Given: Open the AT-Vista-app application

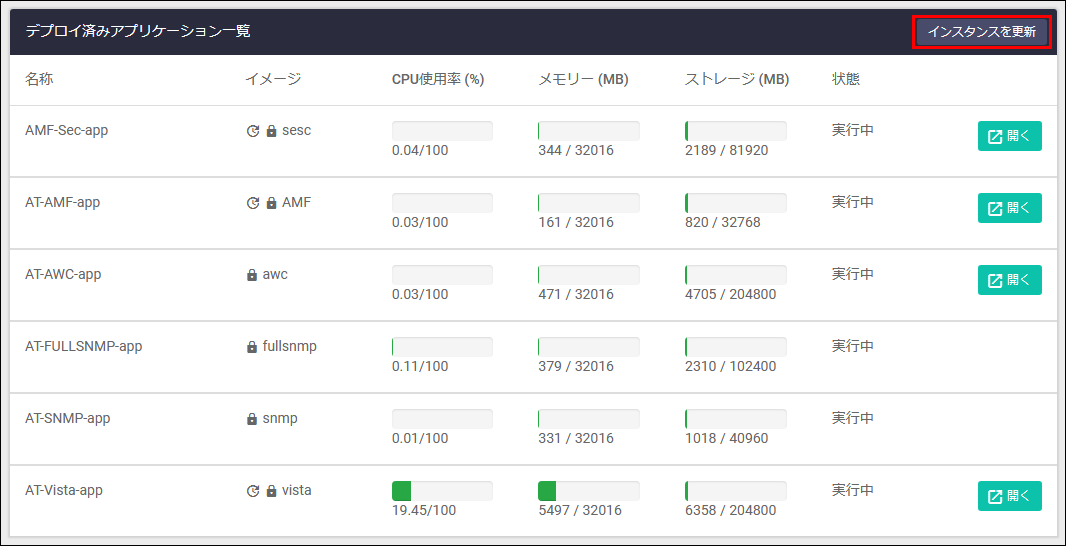Looking at the screenshot, I should [1010, 496].
